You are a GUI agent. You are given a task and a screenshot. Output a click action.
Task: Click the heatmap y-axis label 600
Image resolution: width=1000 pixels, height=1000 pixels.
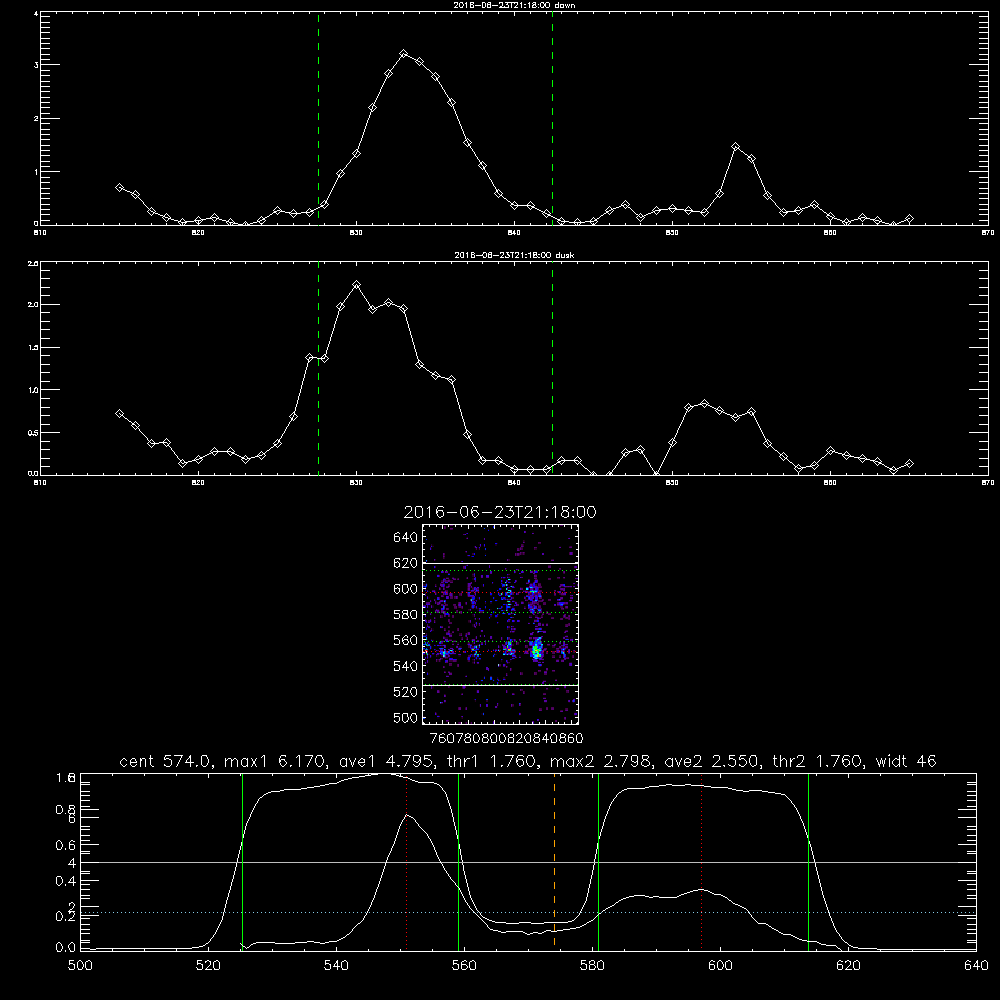[406, 589]
